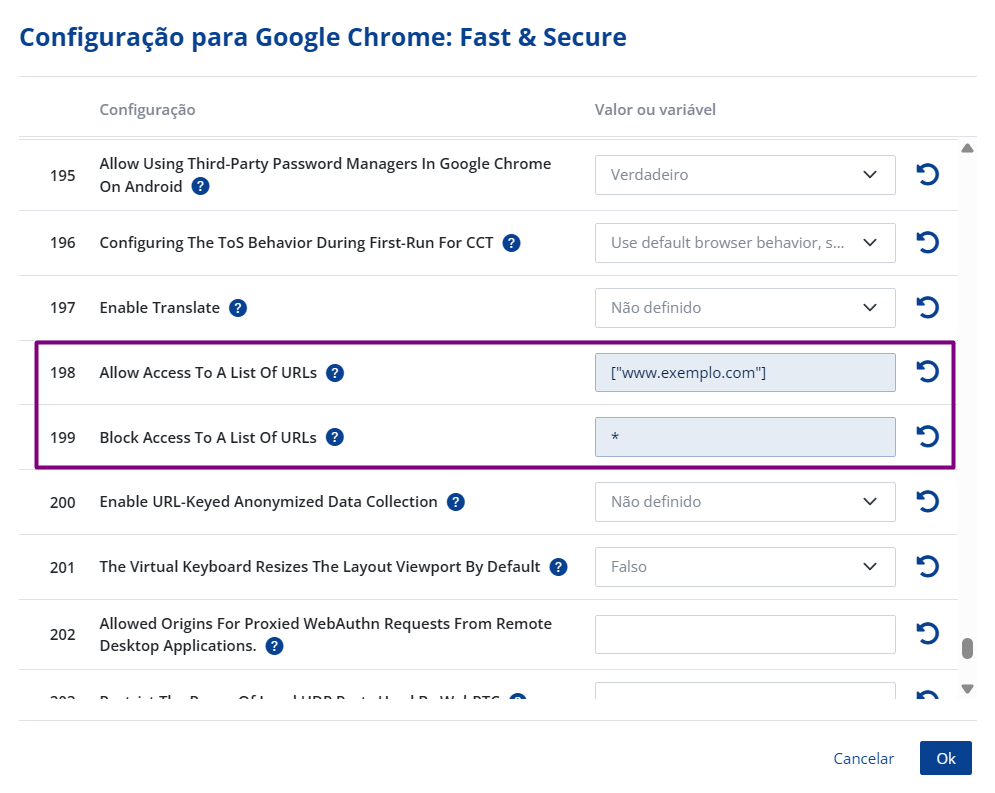Open the Enable Translate value dropdown
Image resolution: width=995 pixels, height=793 pixels.
(745, 308)
